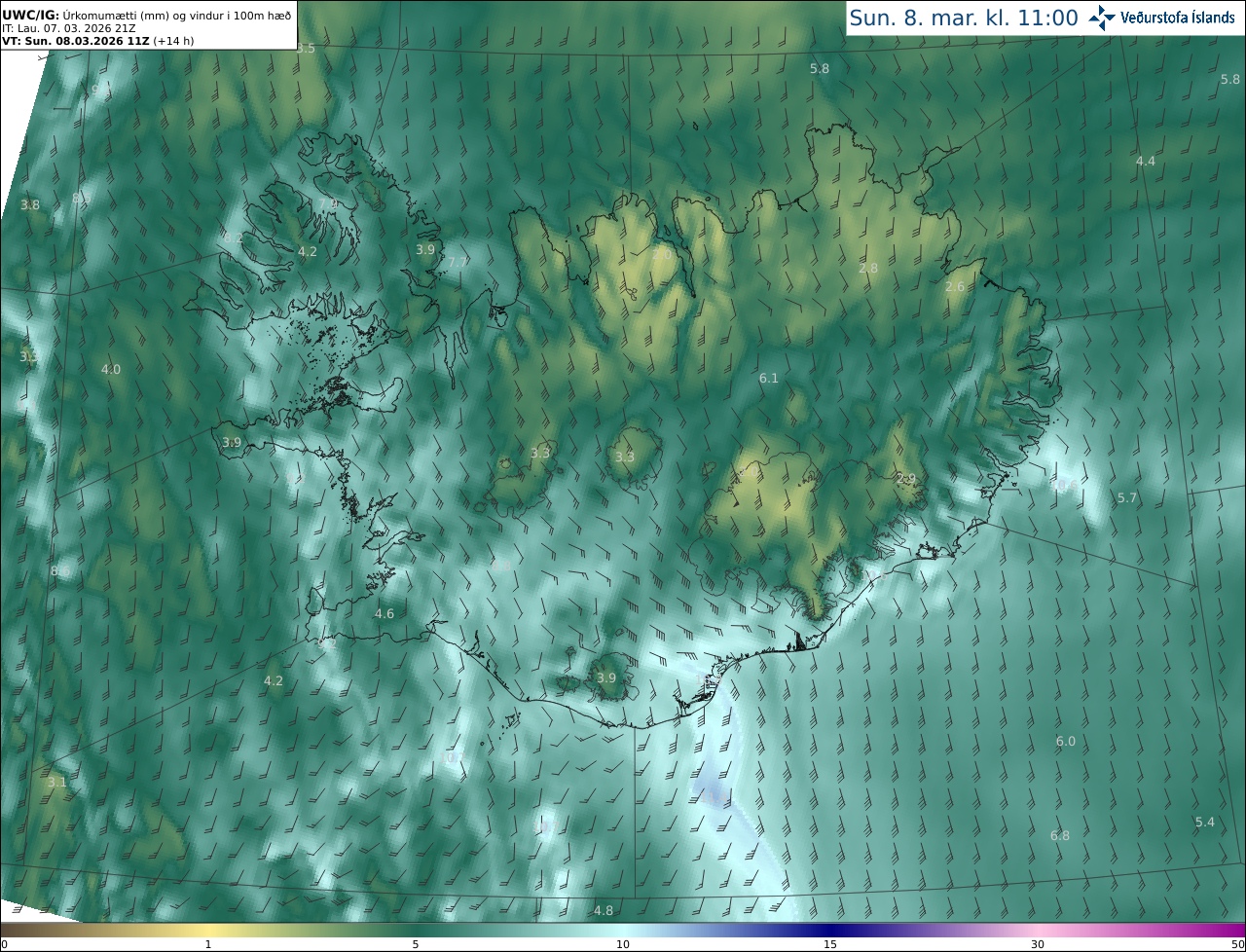Click the '4.8' value on the map
1246x952 pixels.
pos(604,910)
